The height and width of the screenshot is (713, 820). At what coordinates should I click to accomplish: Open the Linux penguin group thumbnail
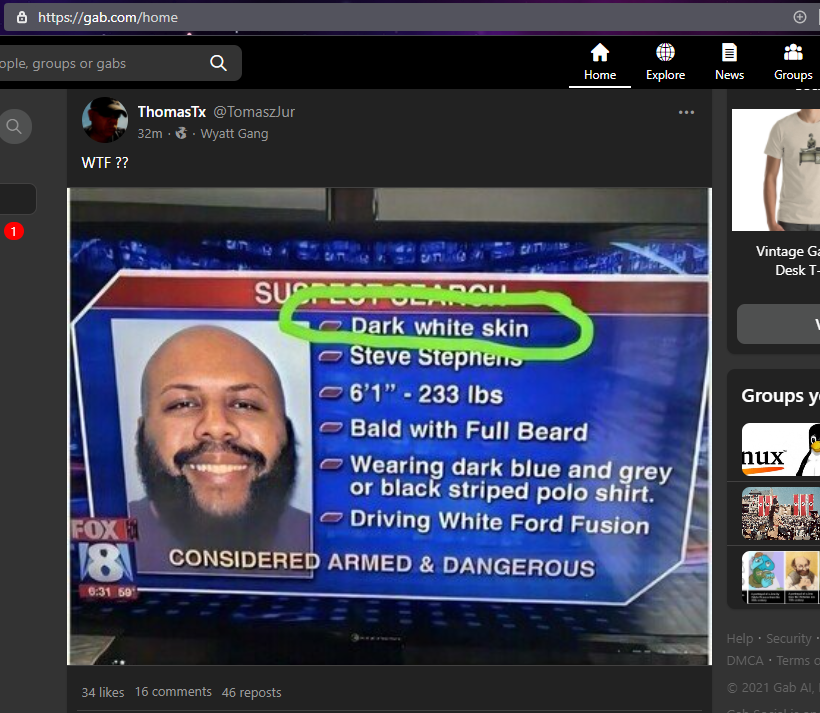click(x=780, y=450)
